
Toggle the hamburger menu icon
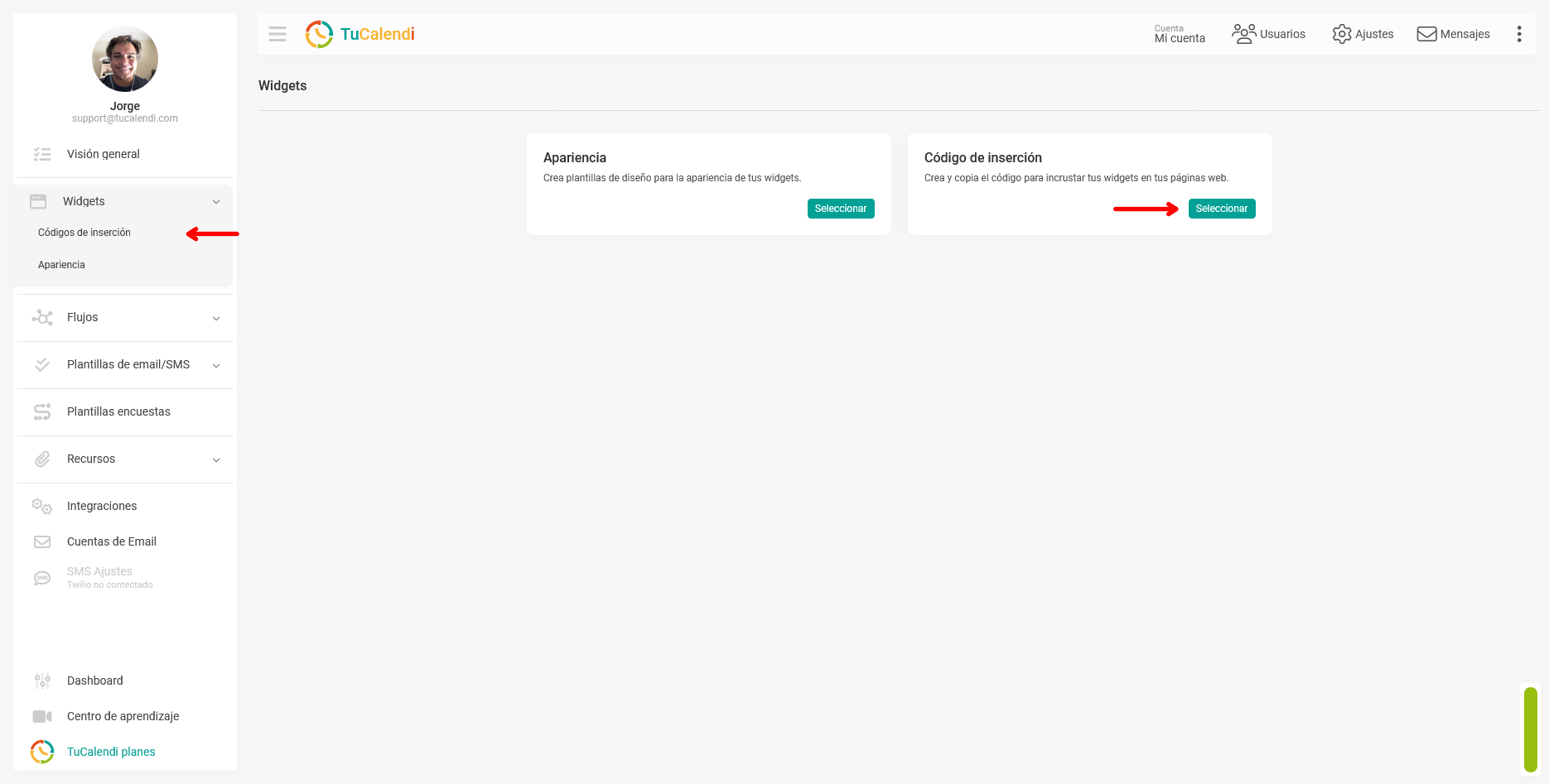[277, 34]
